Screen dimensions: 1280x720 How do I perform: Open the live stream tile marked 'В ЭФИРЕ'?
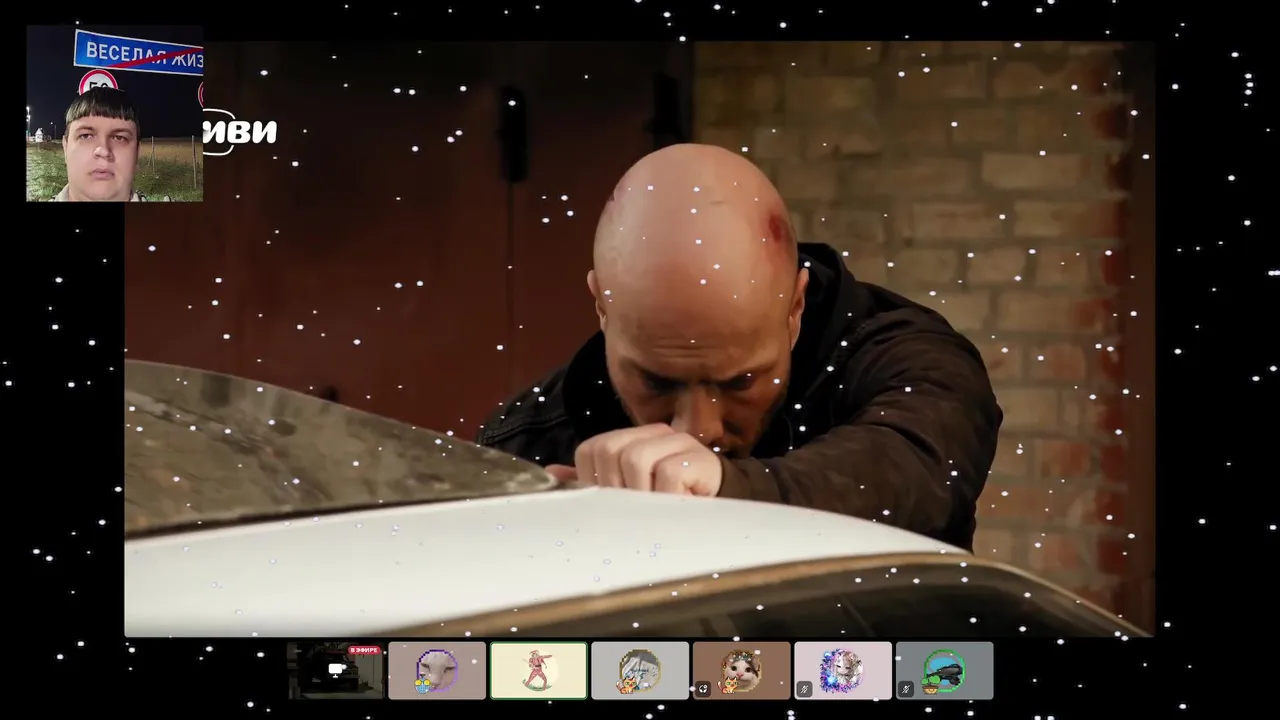tap(335, 670)
